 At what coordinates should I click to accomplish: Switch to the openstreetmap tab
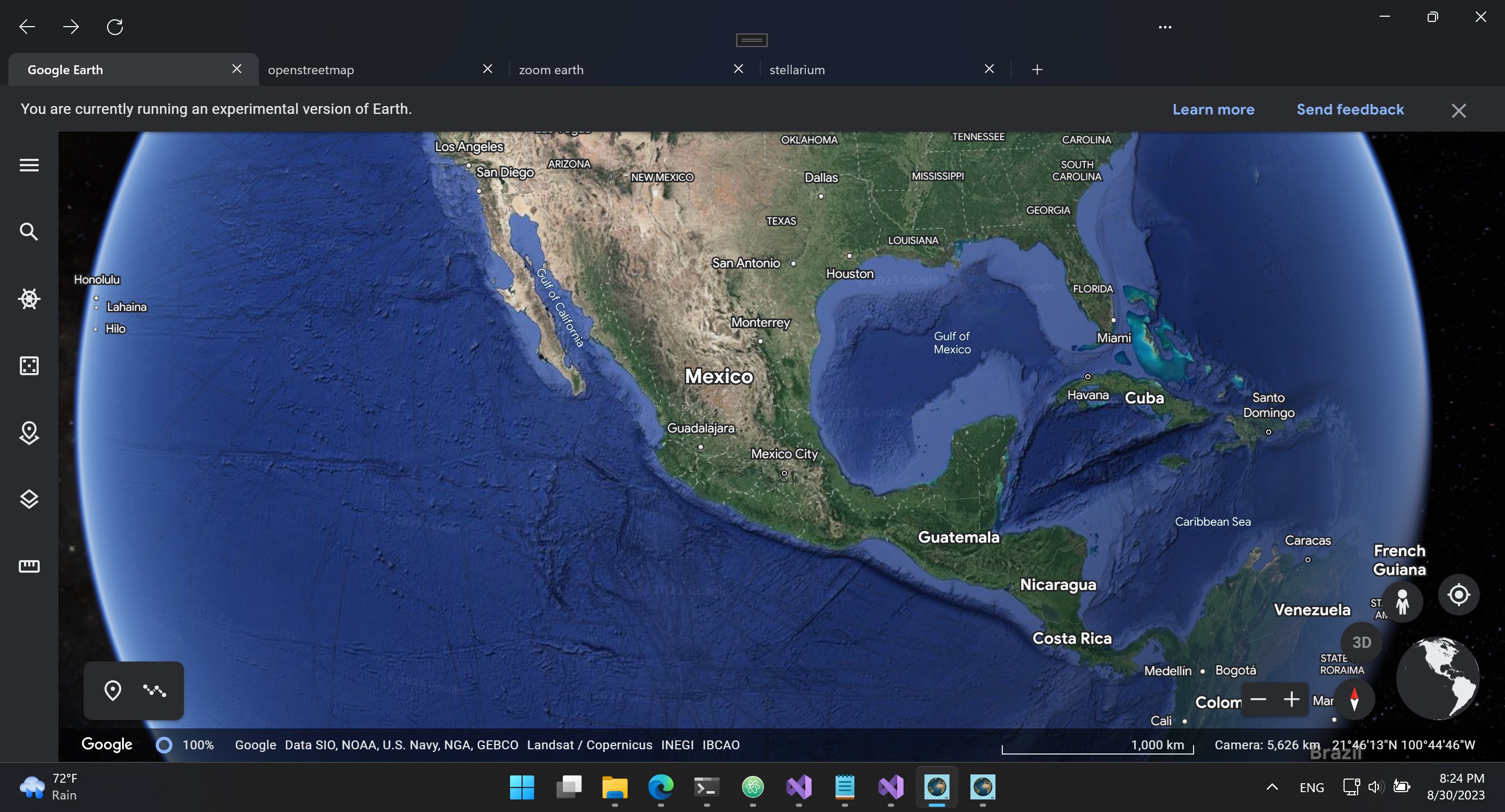point(311,69)
